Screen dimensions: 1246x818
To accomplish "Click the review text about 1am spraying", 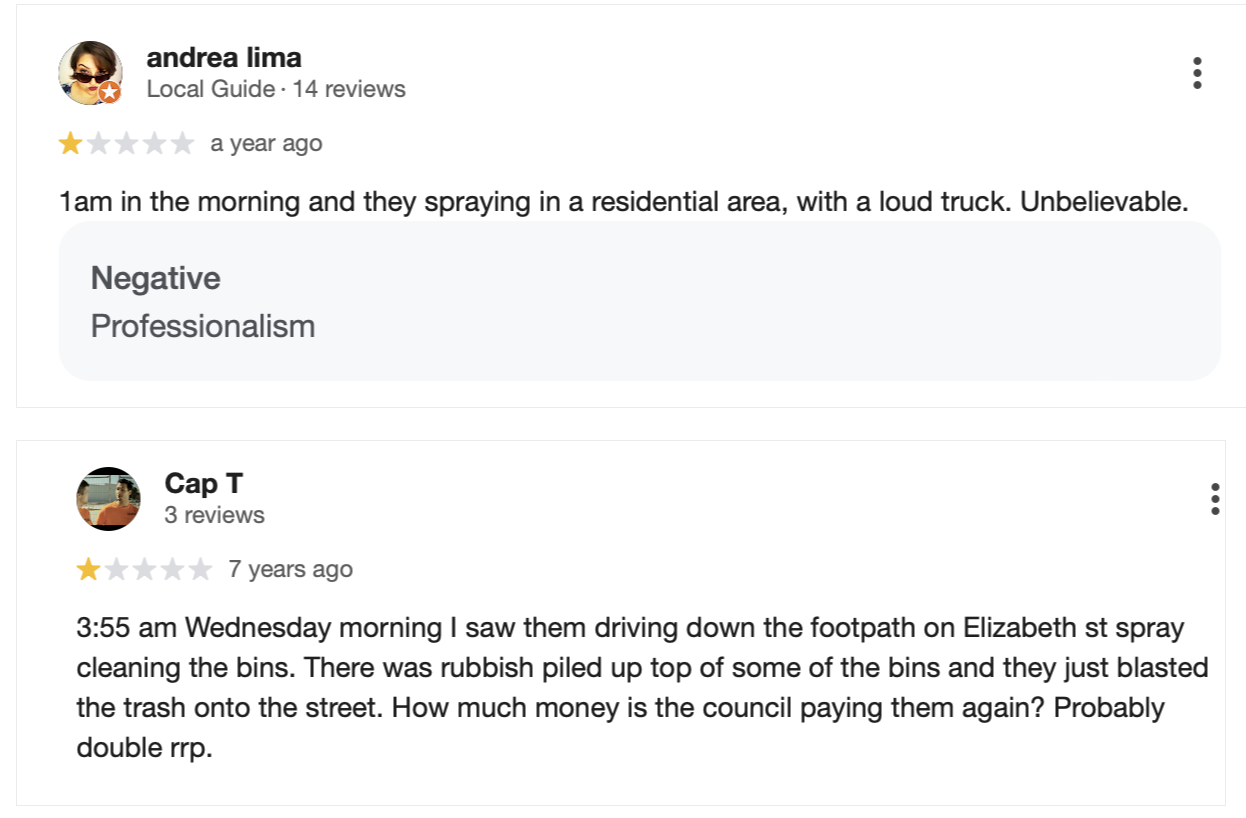I will click(624, 202).
